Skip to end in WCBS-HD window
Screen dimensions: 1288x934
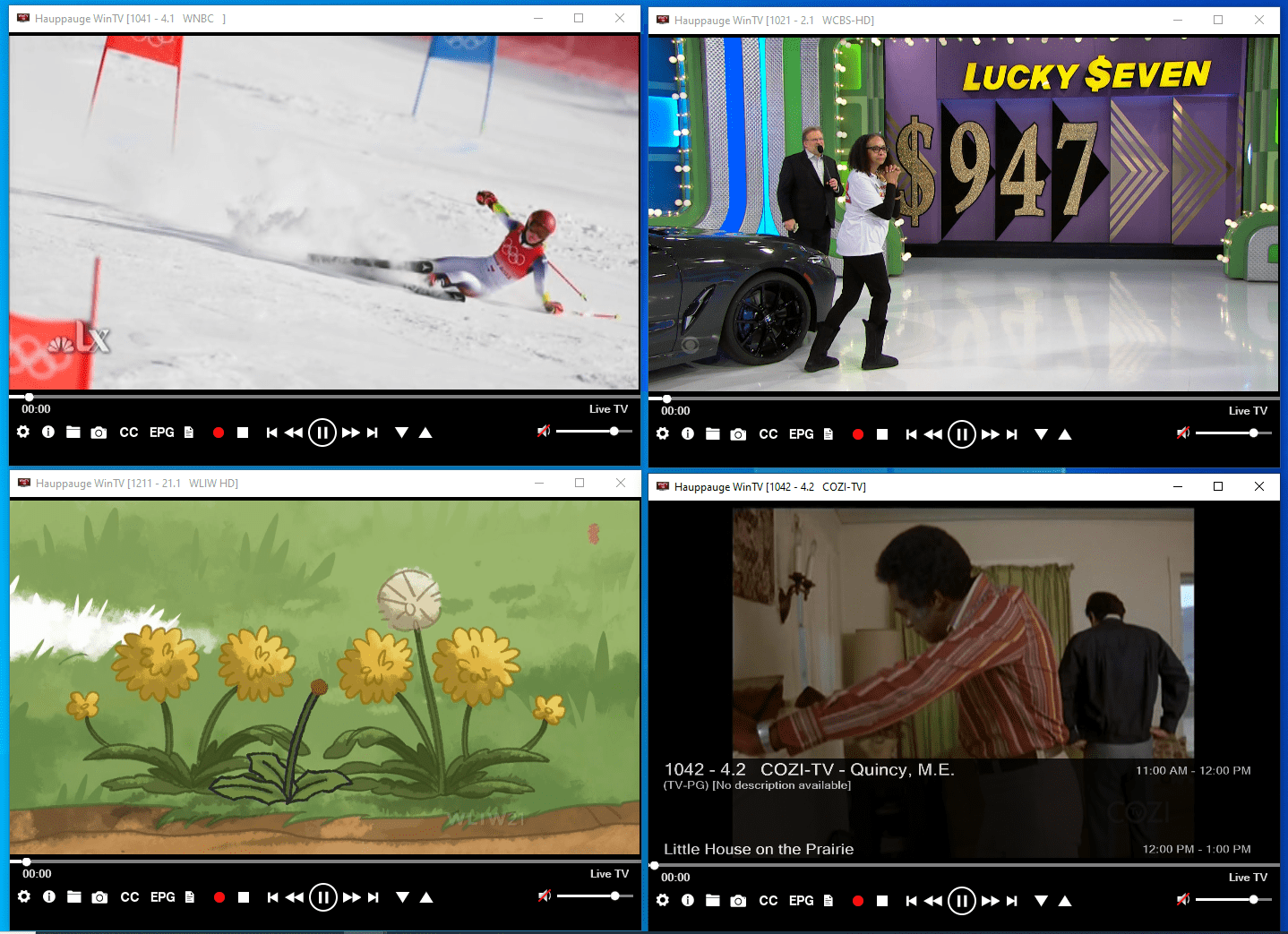point(1012,434)
